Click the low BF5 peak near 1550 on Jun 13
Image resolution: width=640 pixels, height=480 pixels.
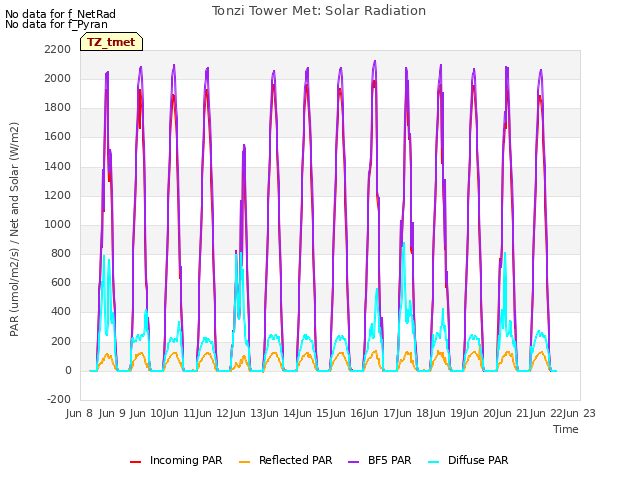244,145
